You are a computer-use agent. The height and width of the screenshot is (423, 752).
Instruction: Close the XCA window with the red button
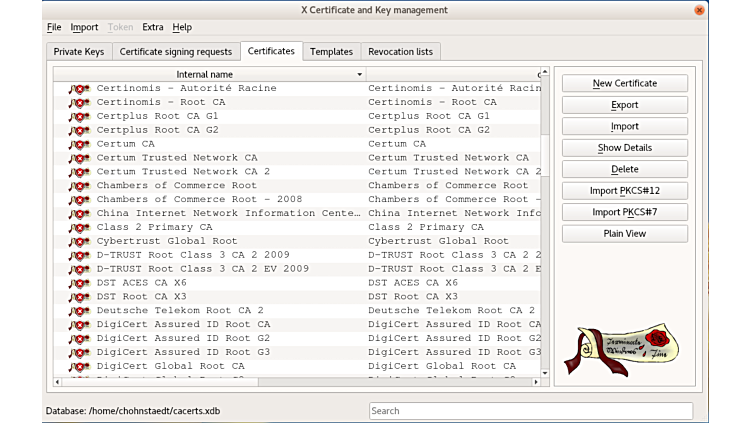pyautogui.click(x=700, y=10)
